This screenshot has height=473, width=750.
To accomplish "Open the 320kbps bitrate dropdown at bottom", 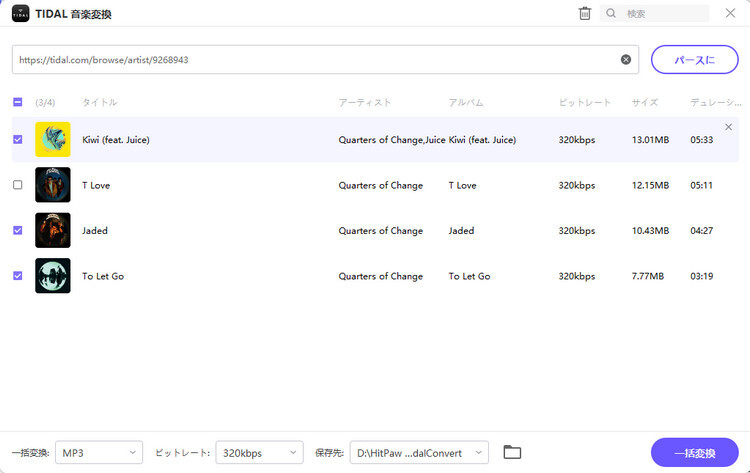I will pyautogui.click(x=259, y=452).
